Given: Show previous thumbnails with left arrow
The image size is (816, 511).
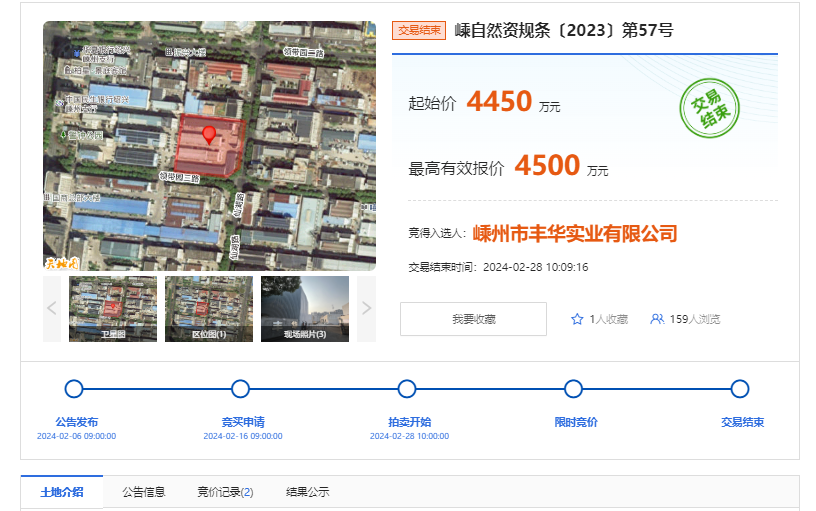Looking at the screenshot, I should coord(52,309).
